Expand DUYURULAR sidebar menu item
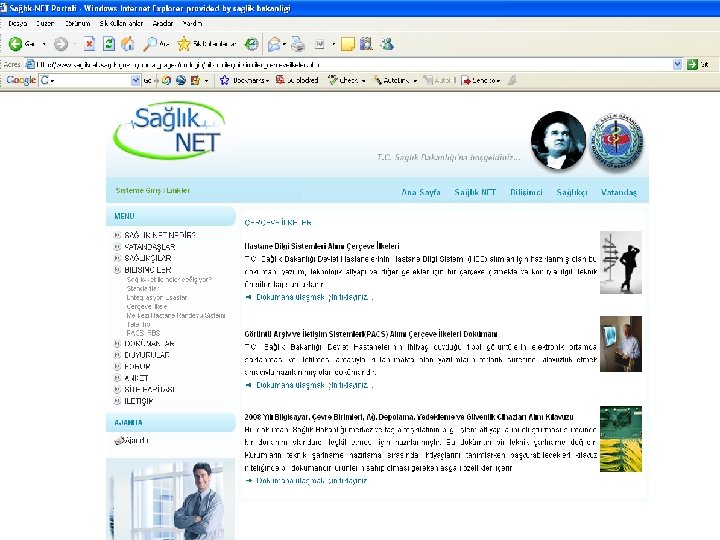 (117, 355)
